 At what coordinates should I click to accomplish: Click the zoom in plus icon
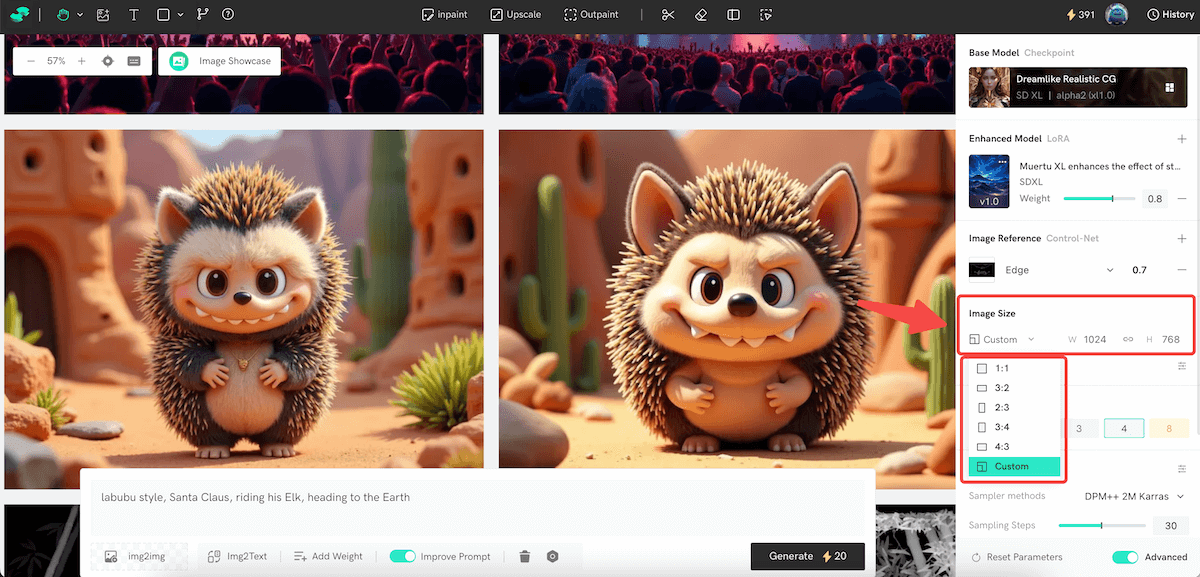click(x=82, y=61)
